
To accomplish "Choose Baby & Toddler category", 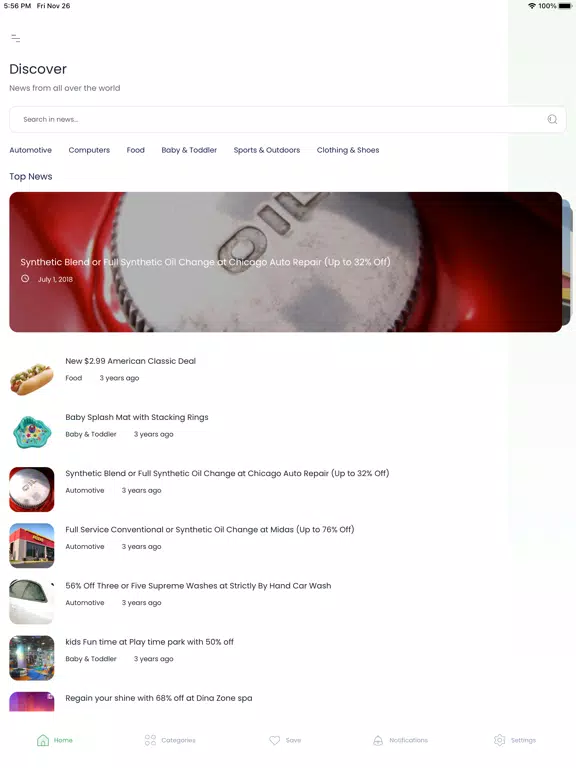I will pyautogui.click(x=189, y=150).
